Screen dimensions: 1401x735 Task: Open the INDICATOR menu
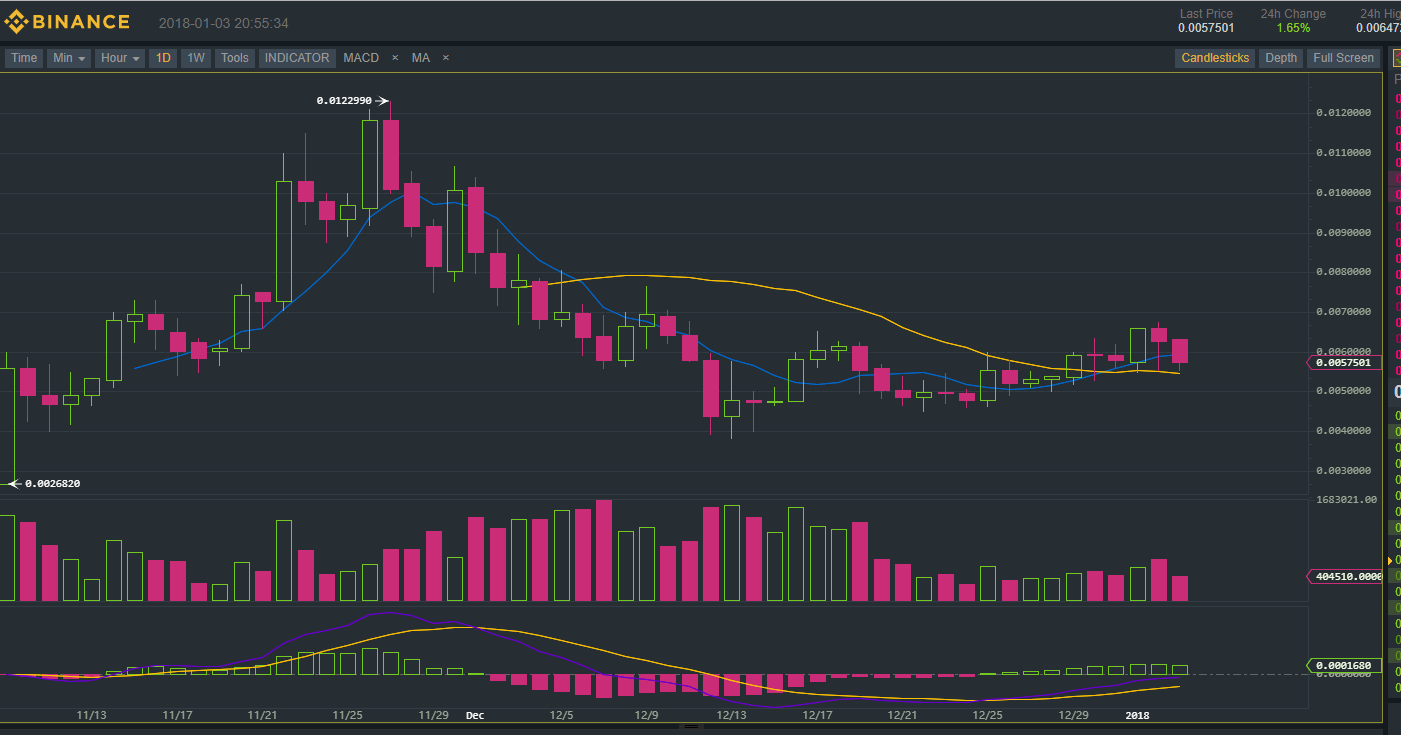pyautogui.click(x=296, y=58)
